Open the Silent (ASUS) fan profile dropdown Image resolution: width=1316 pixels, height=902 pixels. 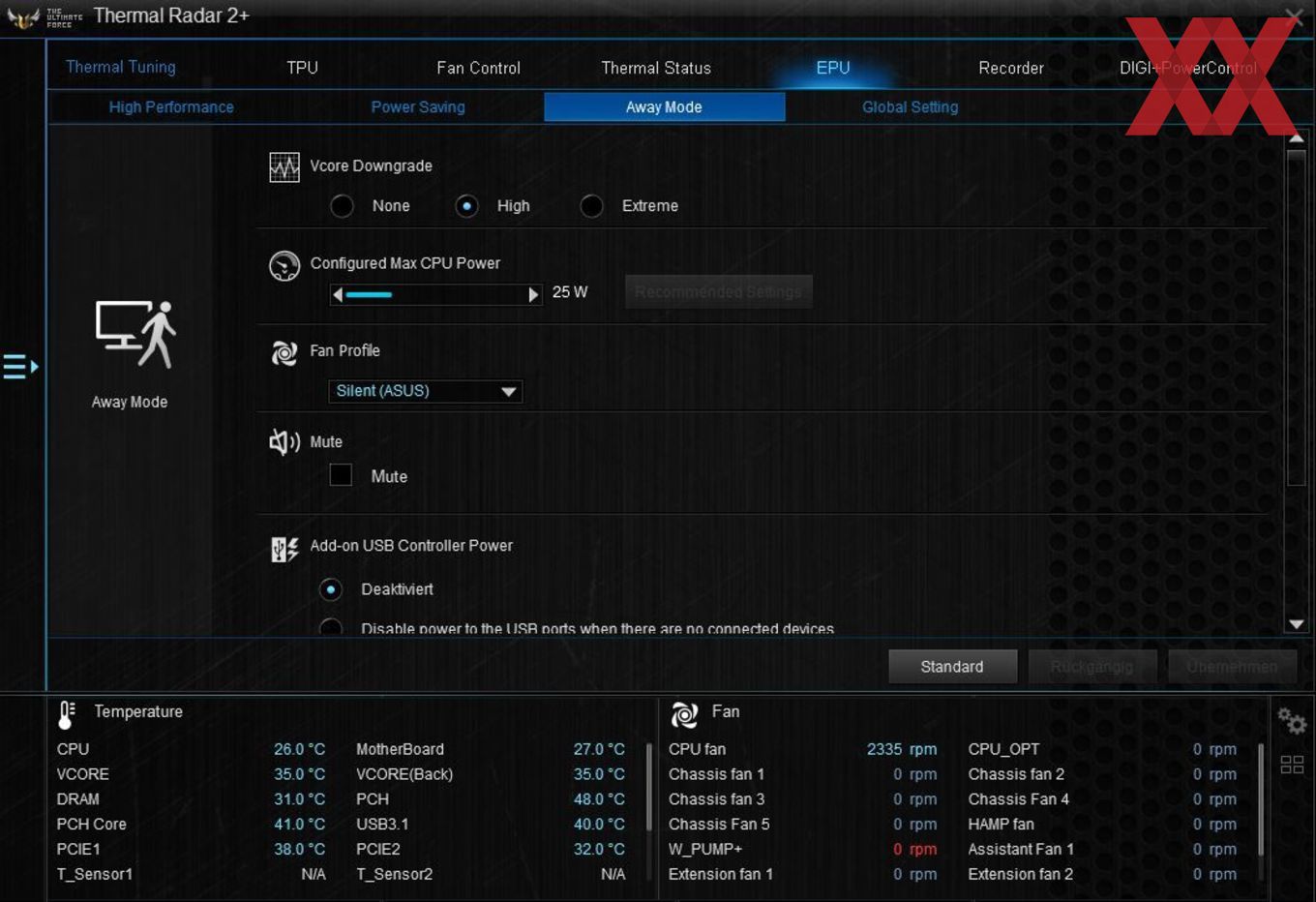click(x=426, y=391)
